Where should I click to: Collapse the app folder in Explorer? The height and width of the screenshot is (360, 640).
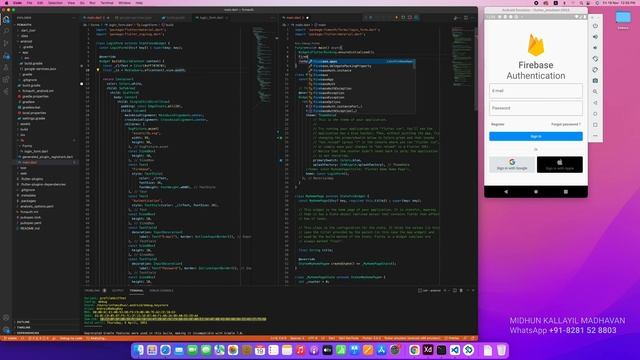(25, 52)
